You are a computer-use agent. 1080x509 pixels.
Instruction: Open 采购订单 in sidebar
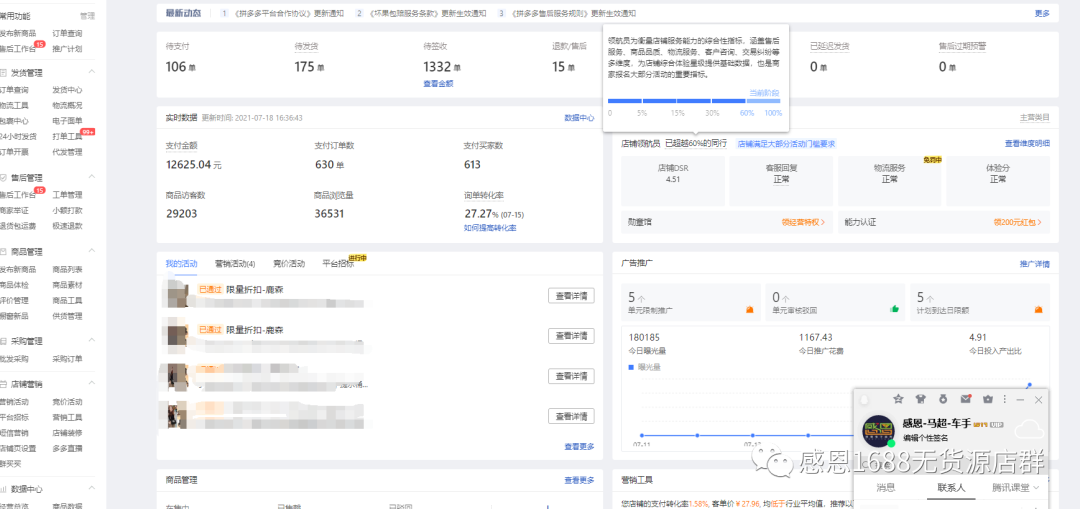tap(67, 359)
